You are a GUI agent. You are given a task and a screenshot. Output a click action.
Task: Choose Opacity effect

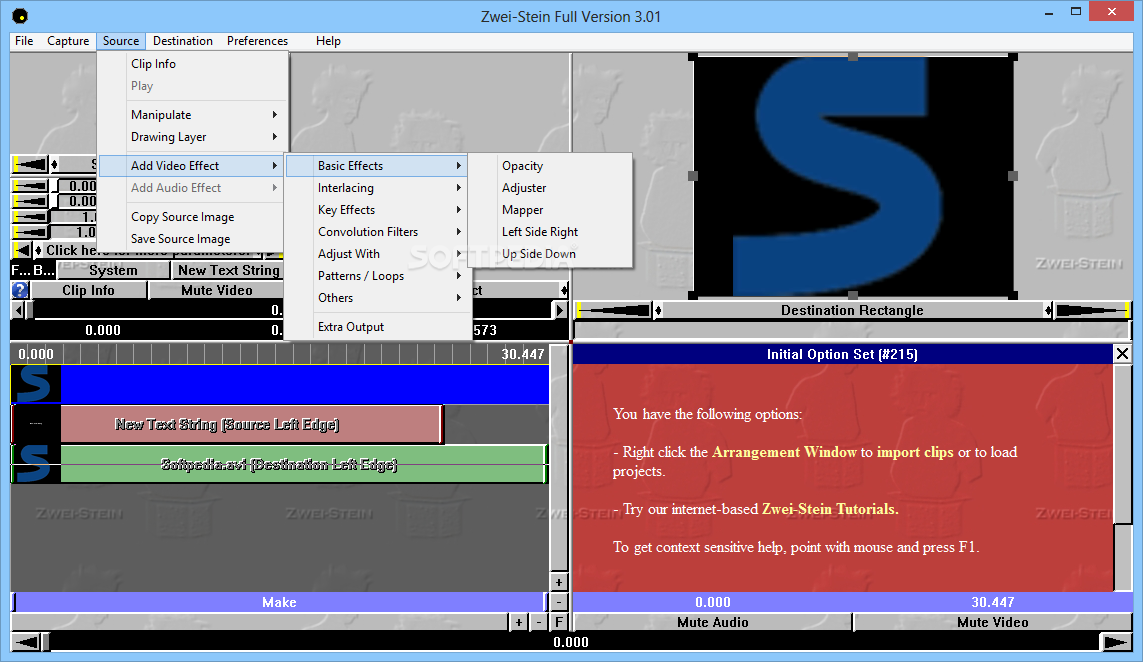point(550,166)
